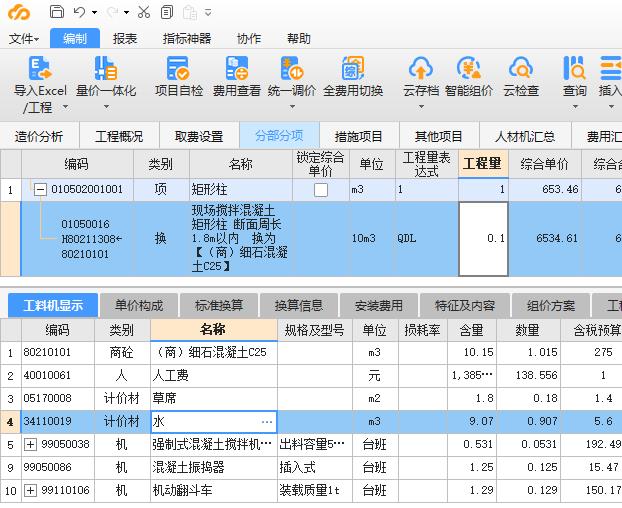
Task: Switch to the 编制 ribbon tab
Action: 75,38
